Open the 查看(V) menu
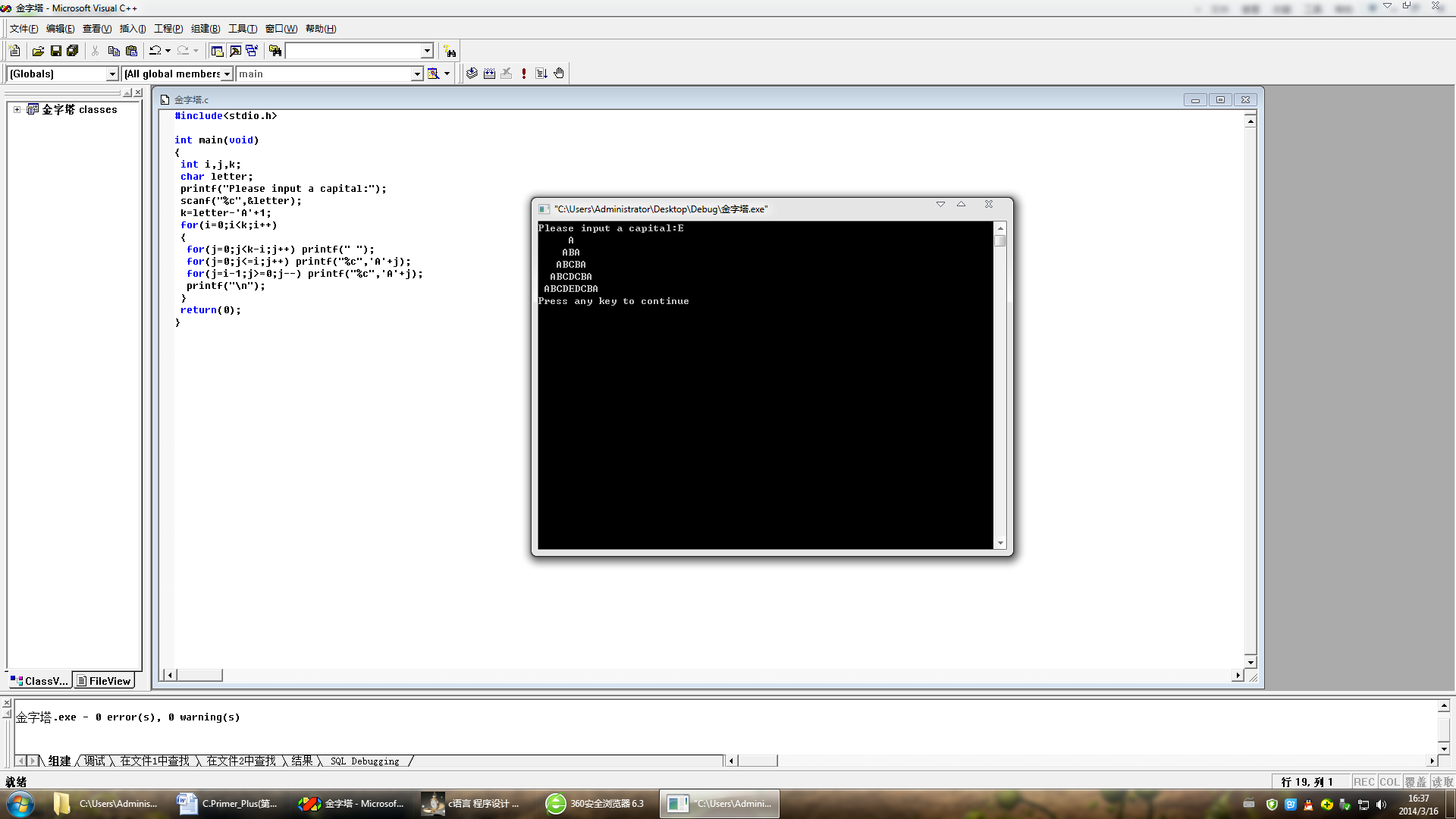 [97, 29]
